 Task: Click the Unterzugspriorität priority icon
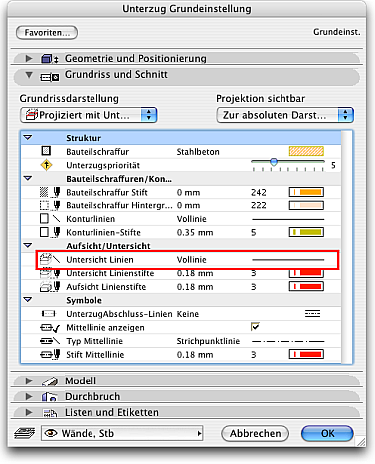[46, 165]
